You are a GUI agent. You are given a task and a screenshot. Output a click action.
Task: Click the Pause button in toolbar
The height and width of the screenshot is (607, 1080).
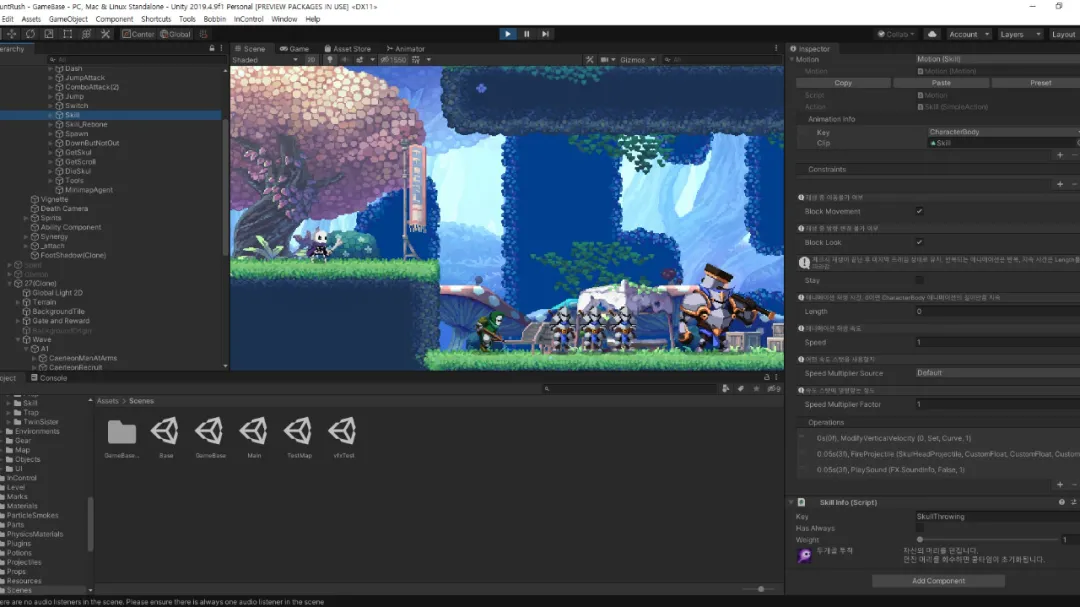[526, 34]
